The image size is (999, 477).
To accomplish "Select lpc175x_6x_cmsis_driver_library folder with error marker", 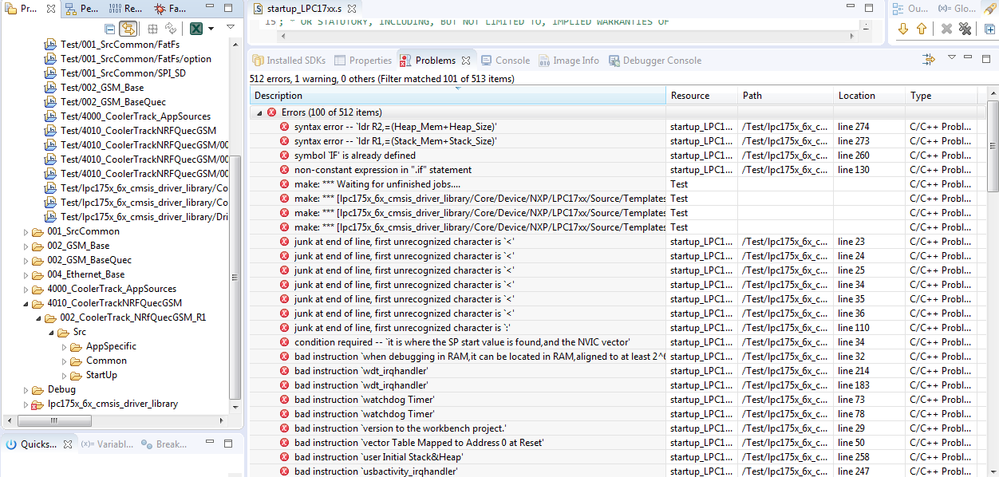I will click(105, 404).
